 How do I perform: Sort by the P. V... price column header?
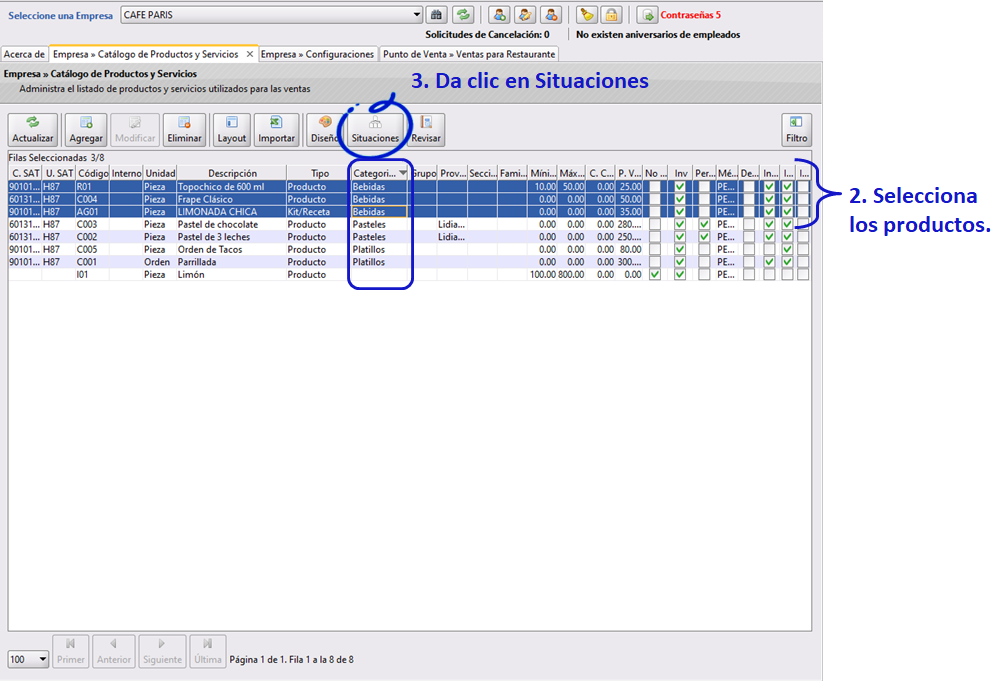629,173
